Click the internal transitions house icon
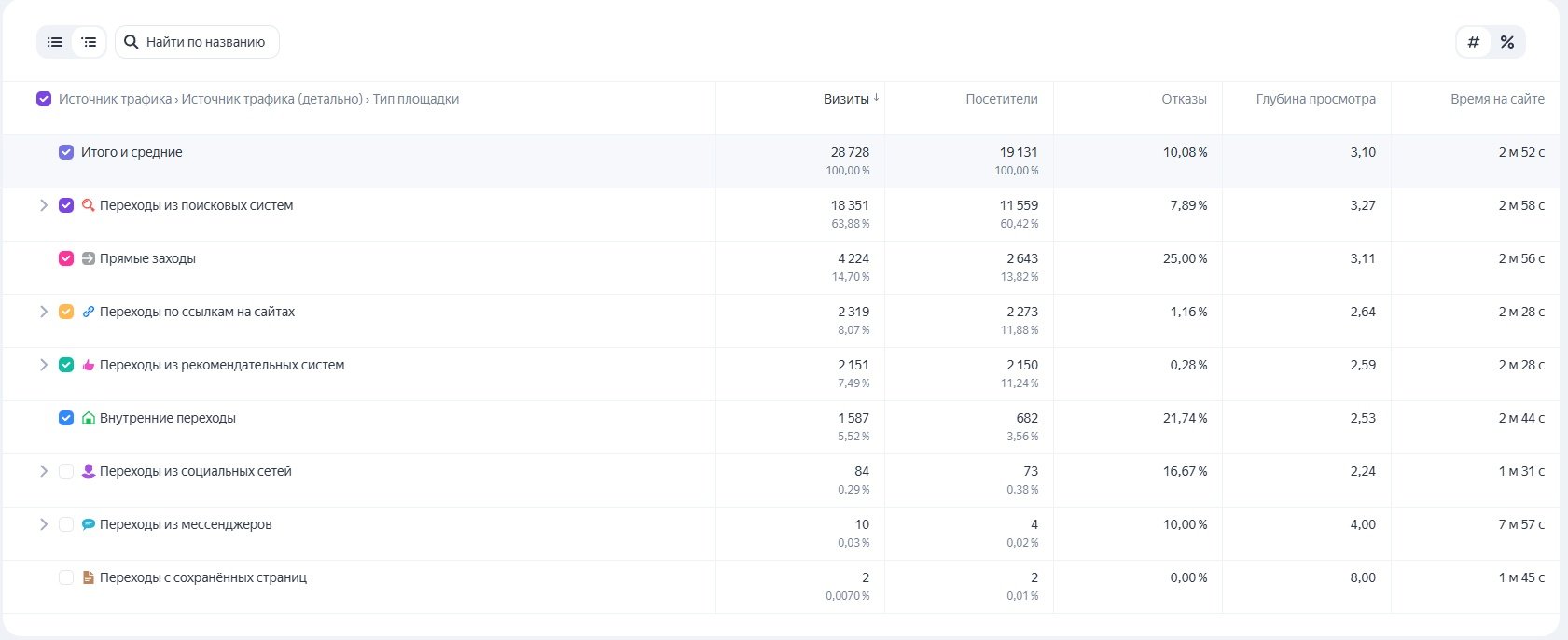 (x=89, y=418)
